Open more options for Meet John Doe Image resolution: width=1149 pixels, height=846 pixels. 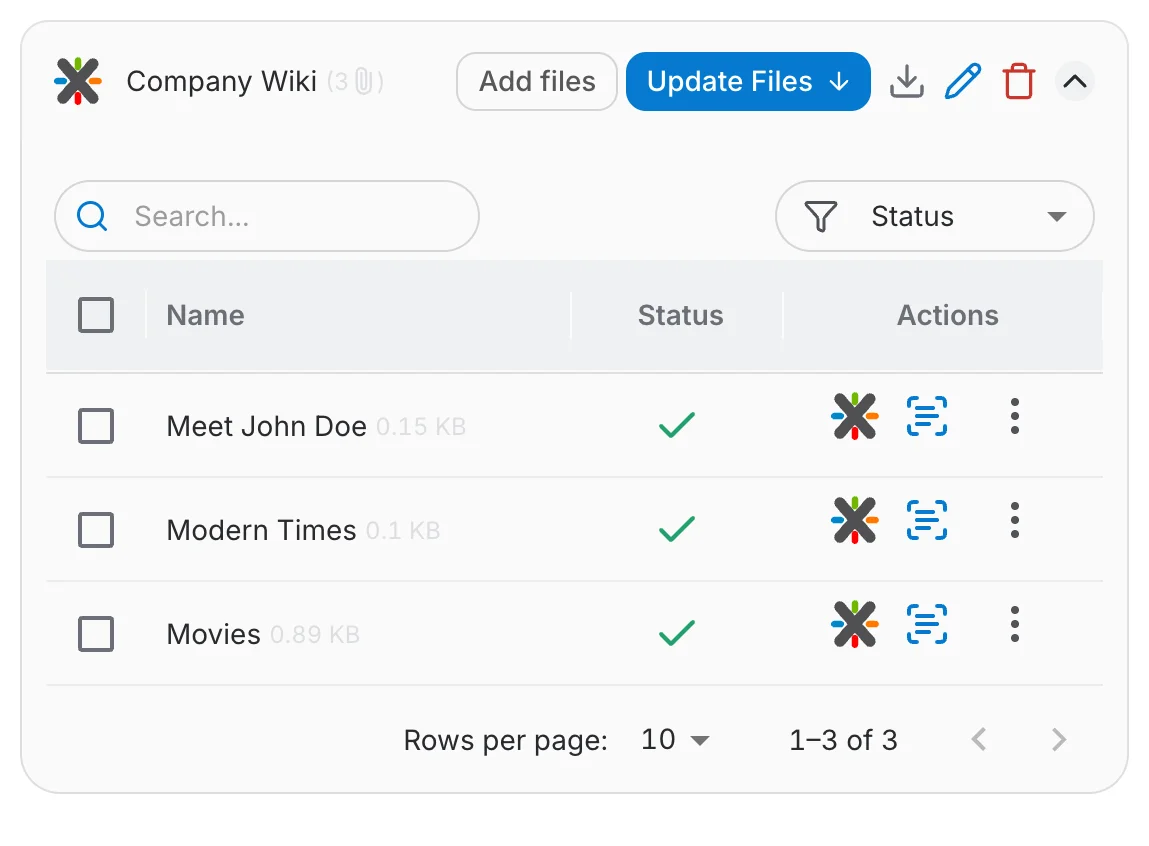pos(1014,416)
